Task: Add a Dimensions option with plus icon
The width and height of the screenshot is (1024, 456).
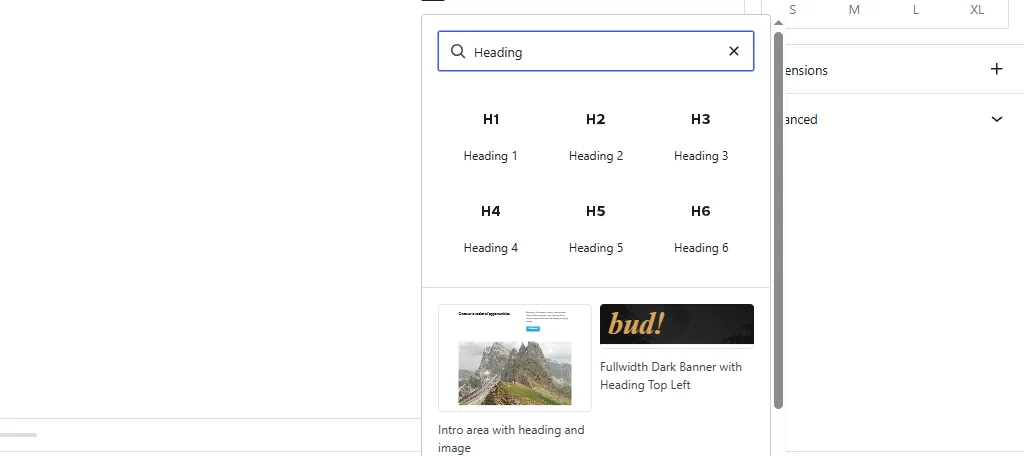Action: pyautogui.click(x=997, y=69)
